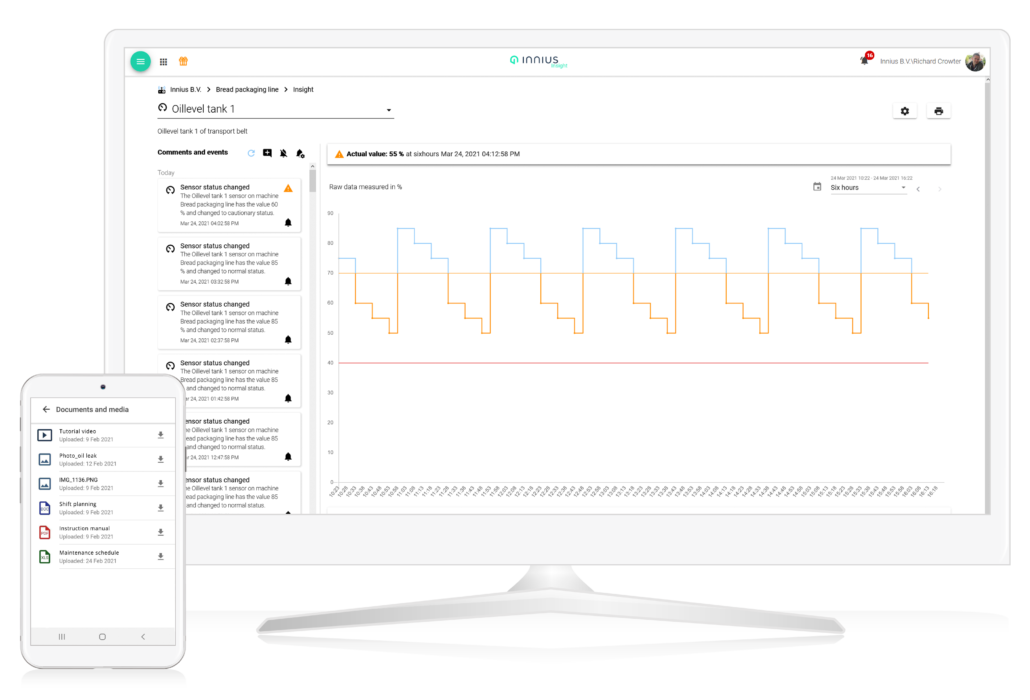Download IMG_1136.PNG on phone
The image size is (1030, 700).
coord(160,483)
